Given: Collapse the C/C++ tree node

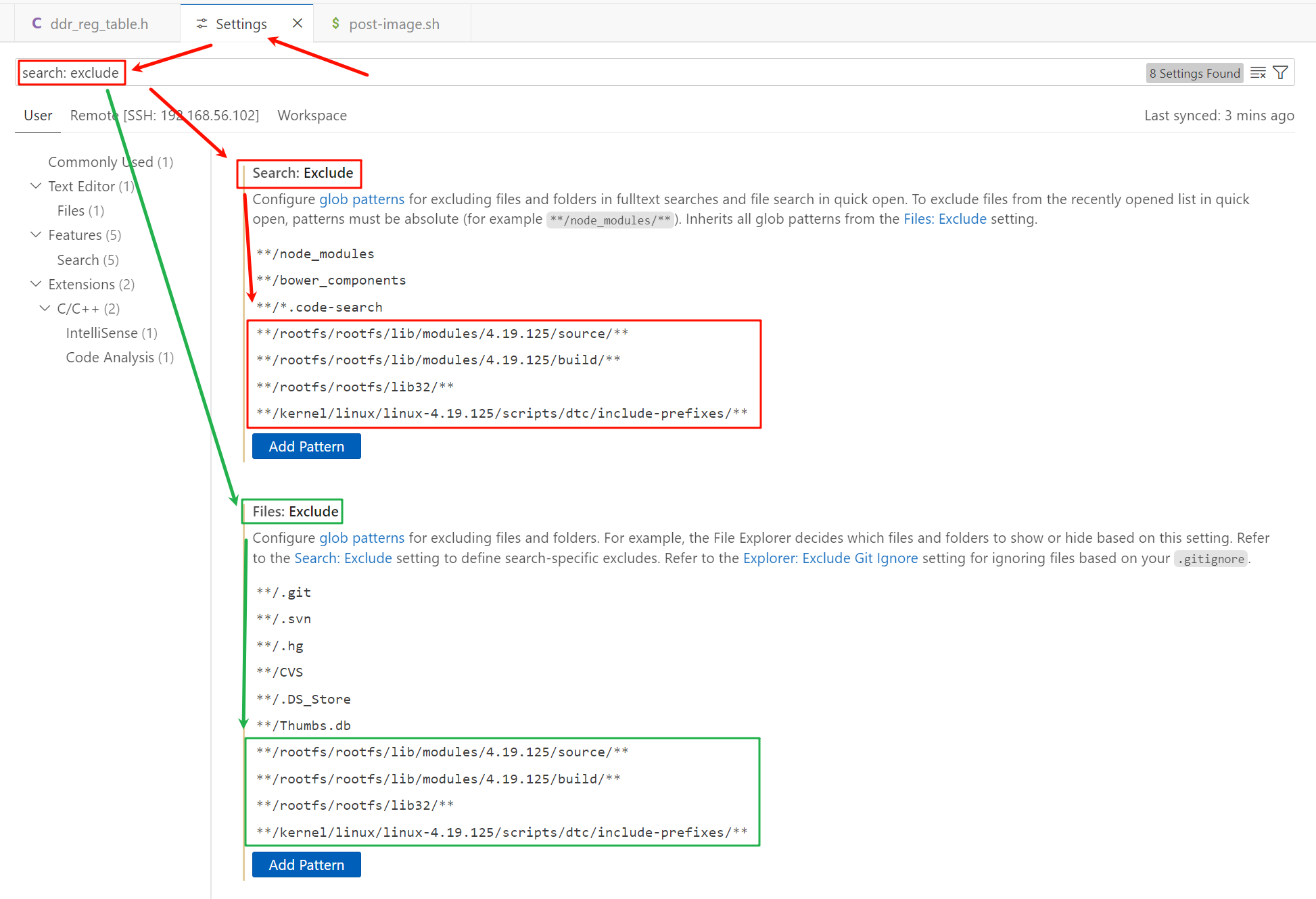Looking at the screenshot, I should coord(45,308).
